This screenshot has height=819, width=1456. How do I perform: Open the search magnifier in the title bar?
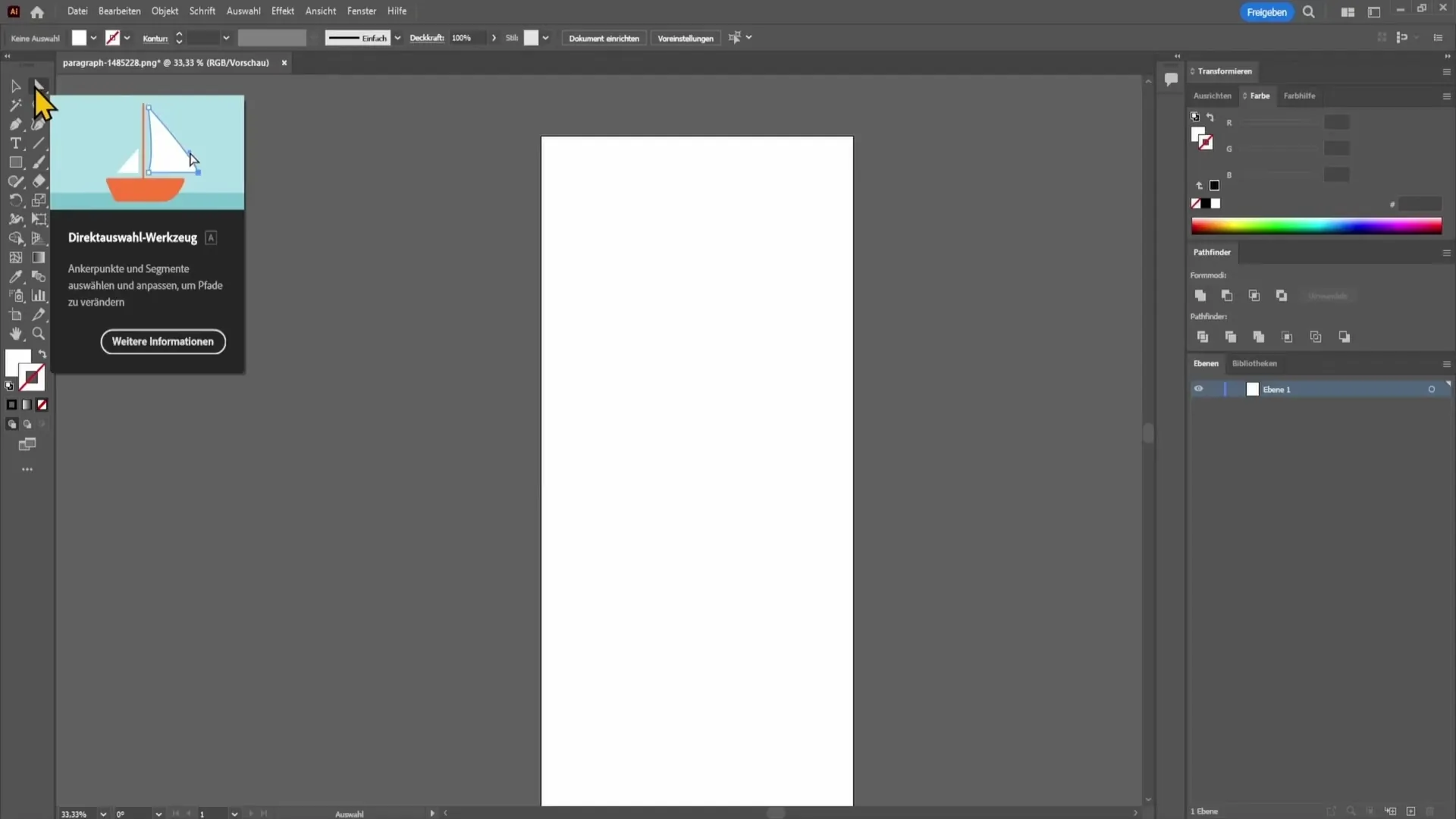pos(1309,12)
